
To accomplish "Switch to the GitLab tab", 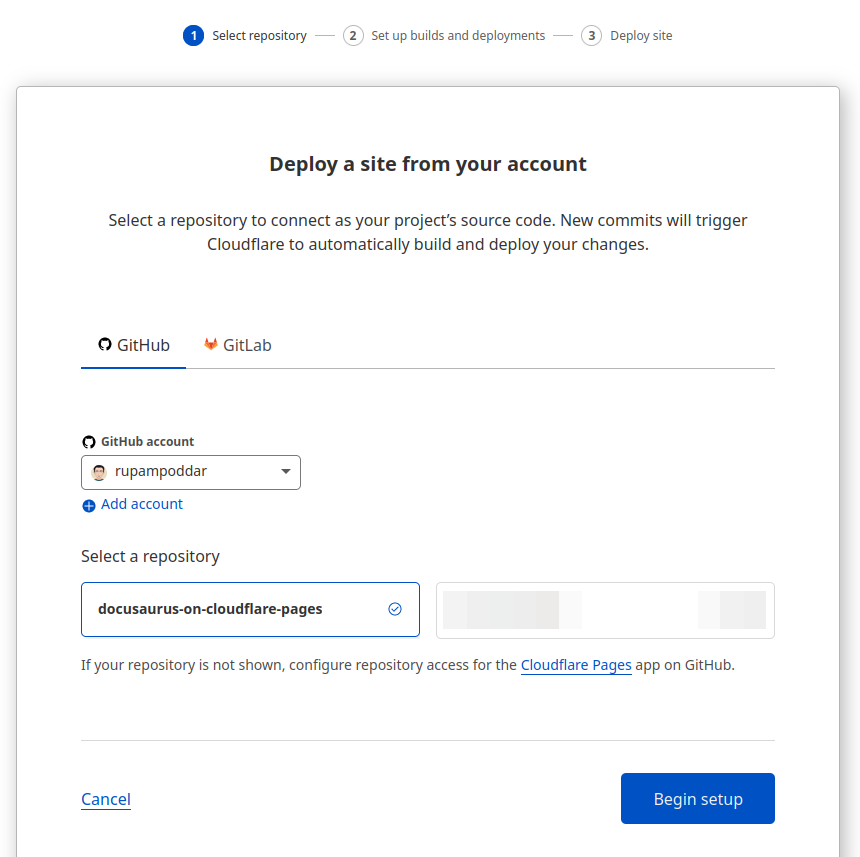I will (238, 345).
